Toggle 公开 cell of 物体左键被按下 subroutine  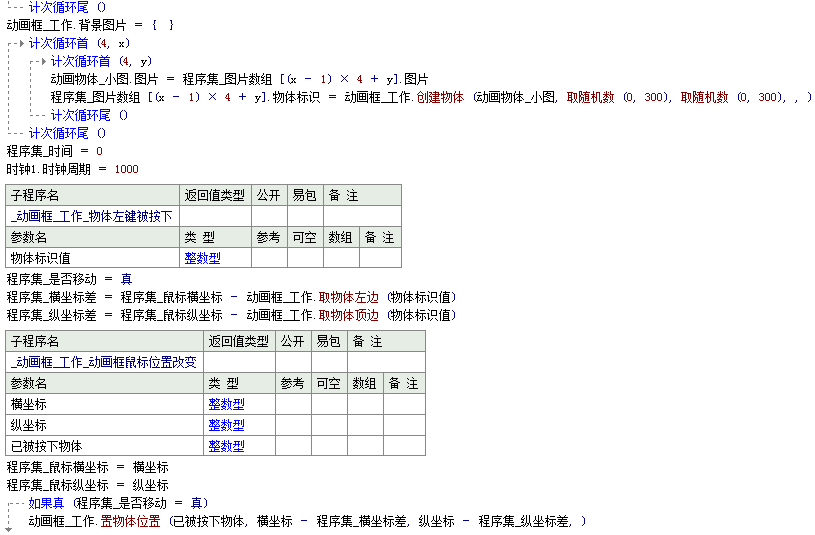269,216
